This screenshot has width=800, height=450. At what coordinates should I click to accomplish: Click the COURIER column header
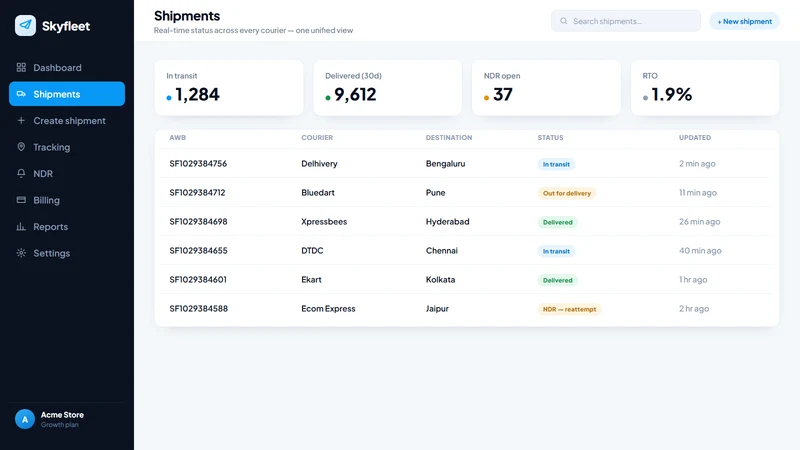pyautogui.click(x=317, y=138)
